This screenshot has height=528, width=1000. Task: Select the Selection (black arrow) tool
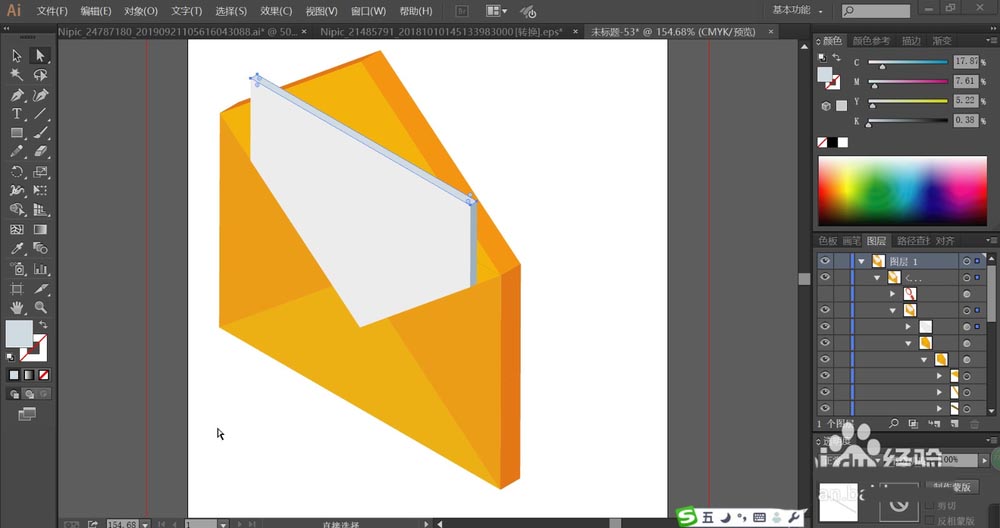pos(17,56)
